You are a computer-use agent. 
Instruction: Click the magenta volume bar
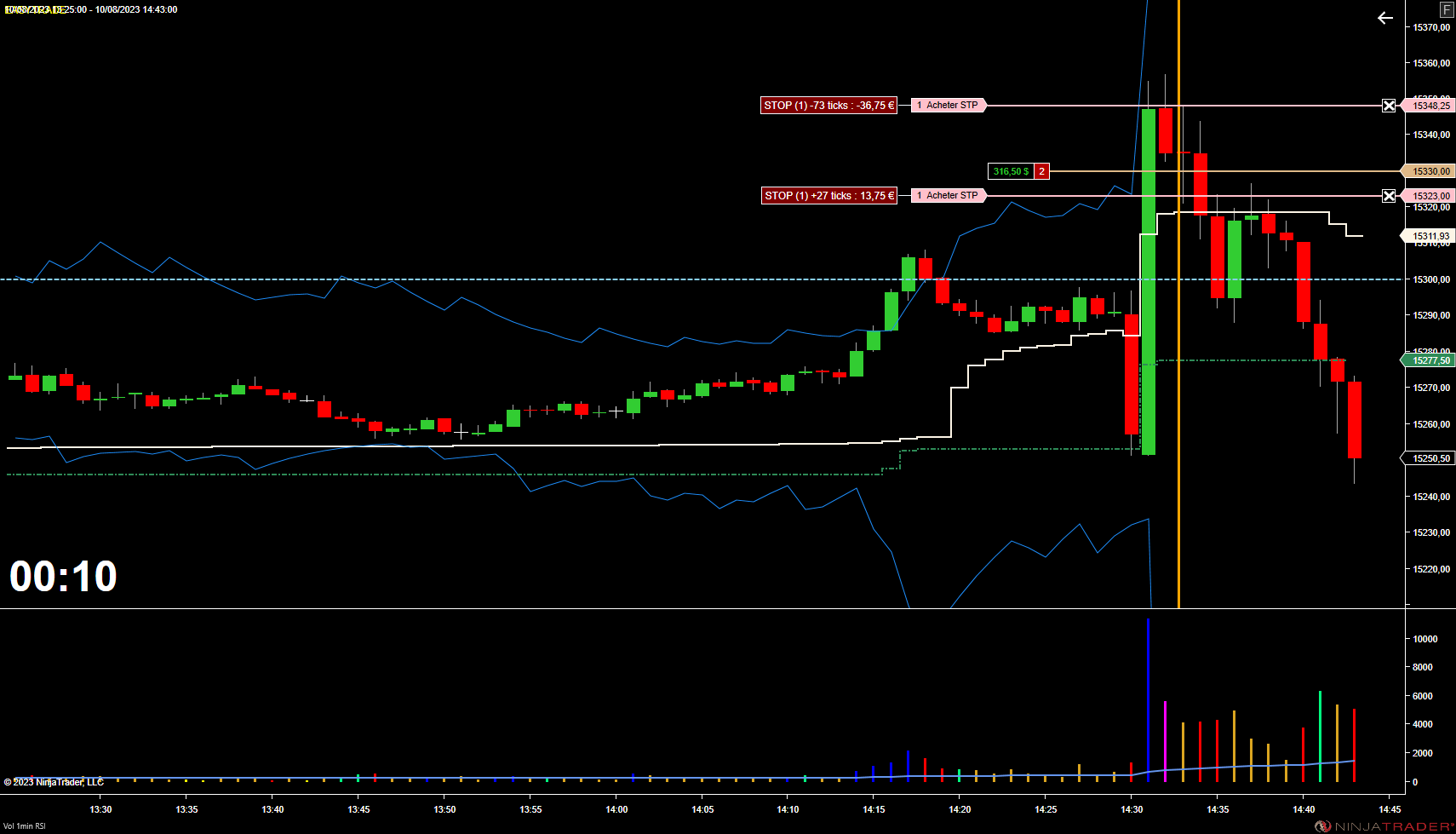coord(1165,742)
